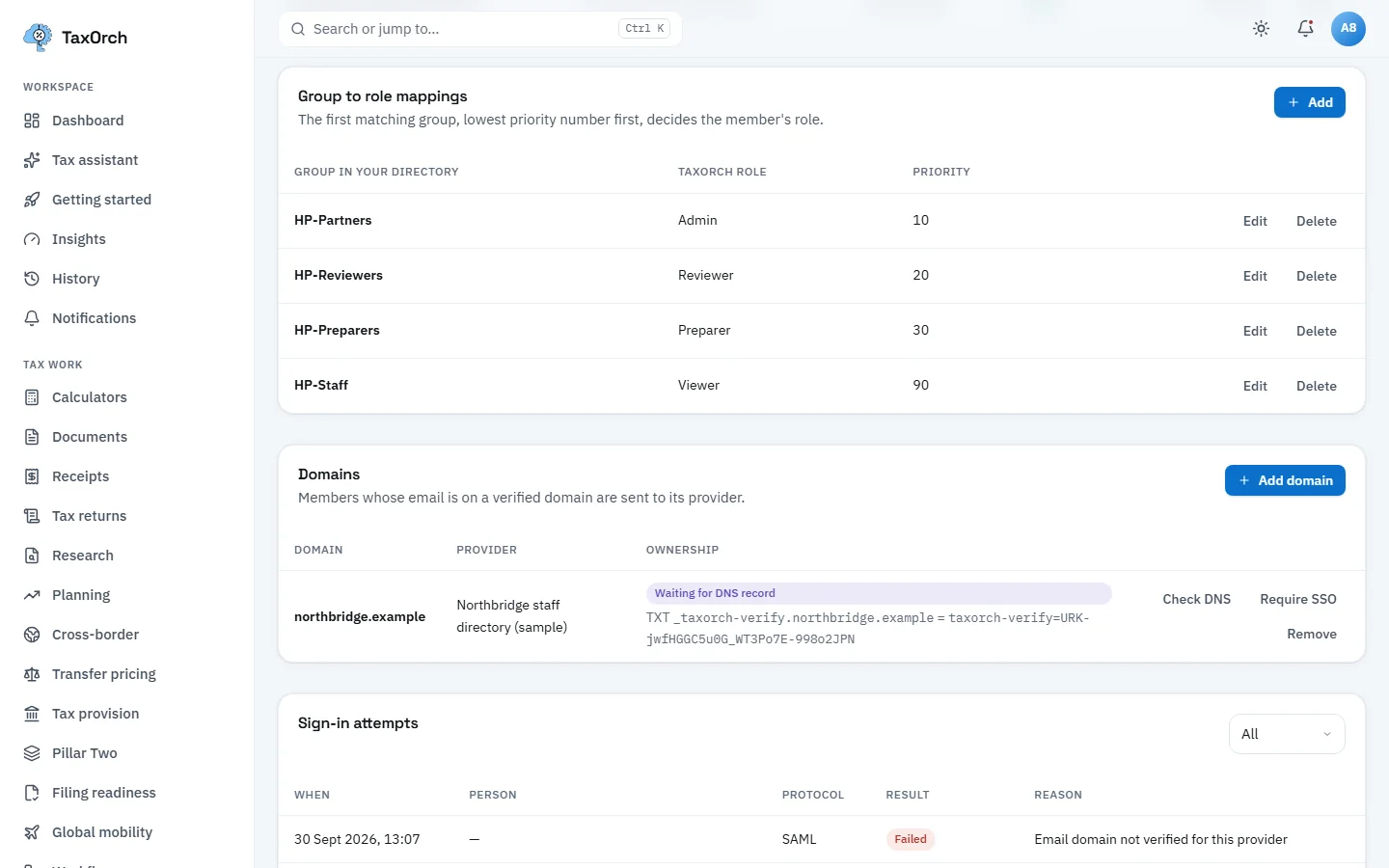Click the Tax provision bank icon

pyautogui.click(x=32, y=714)
